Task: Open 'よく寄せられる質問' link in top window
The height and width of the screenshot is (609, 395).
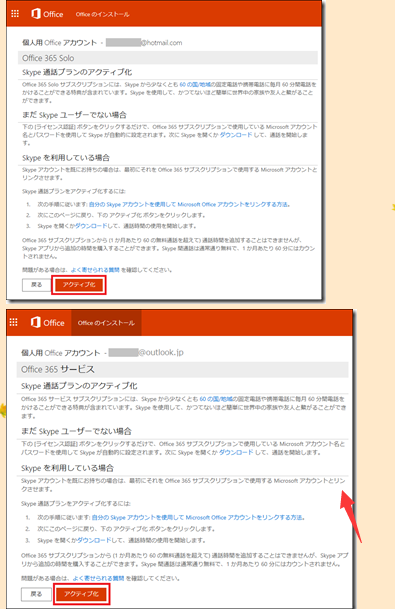Action: click(95, 270)
